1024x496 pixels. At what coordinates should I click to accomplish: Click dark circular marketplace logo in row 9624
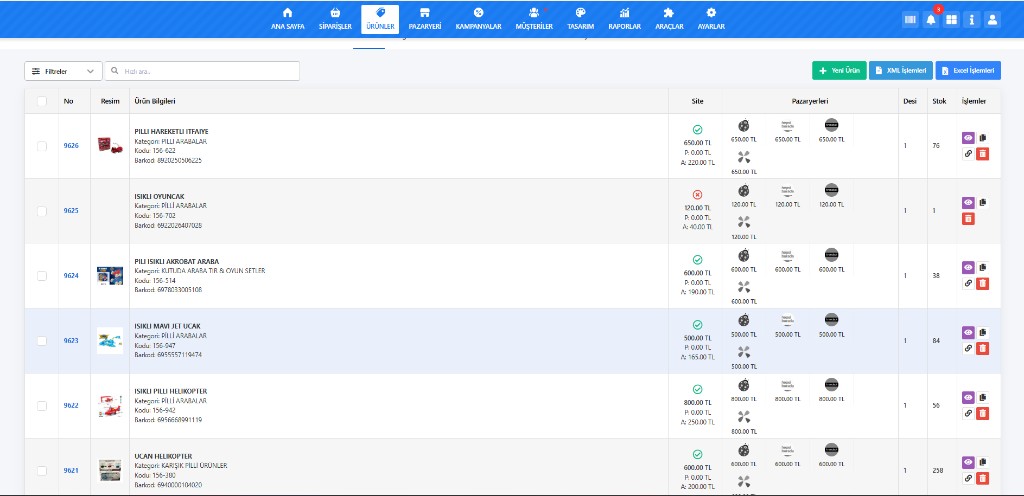(x=831, y=255)
